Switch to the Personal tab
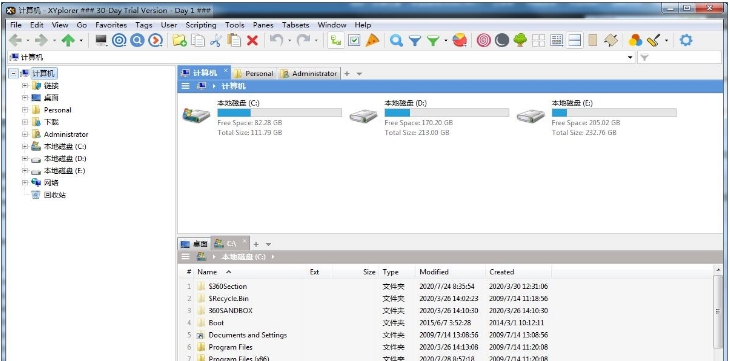The image size is (730, 361). tap(254, 74)
